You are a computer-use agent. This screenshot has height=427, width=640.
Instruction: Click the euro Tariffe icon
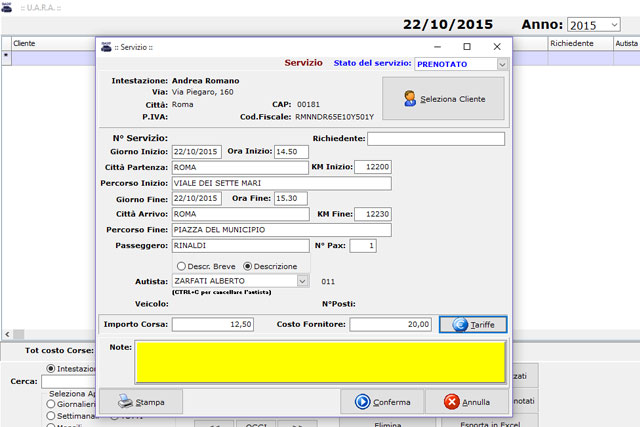(x=460, y=325)
